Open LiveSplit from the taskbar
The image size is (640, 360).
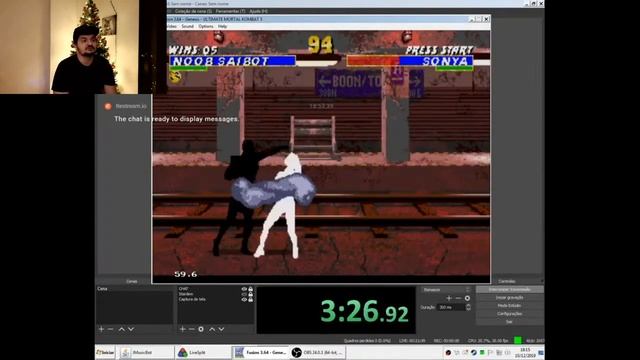click(202, 352)
